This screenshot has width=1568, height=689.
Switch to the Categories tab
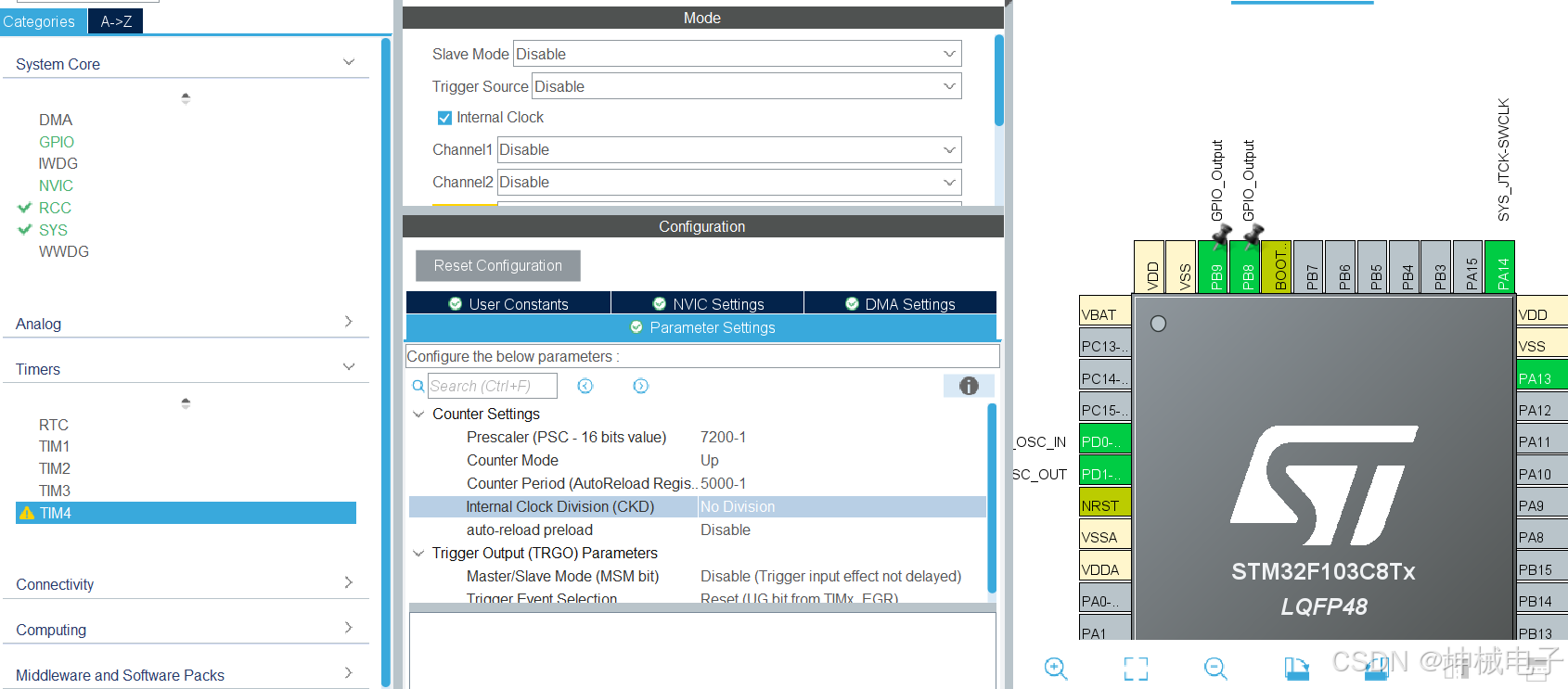[x=44, y=21]
